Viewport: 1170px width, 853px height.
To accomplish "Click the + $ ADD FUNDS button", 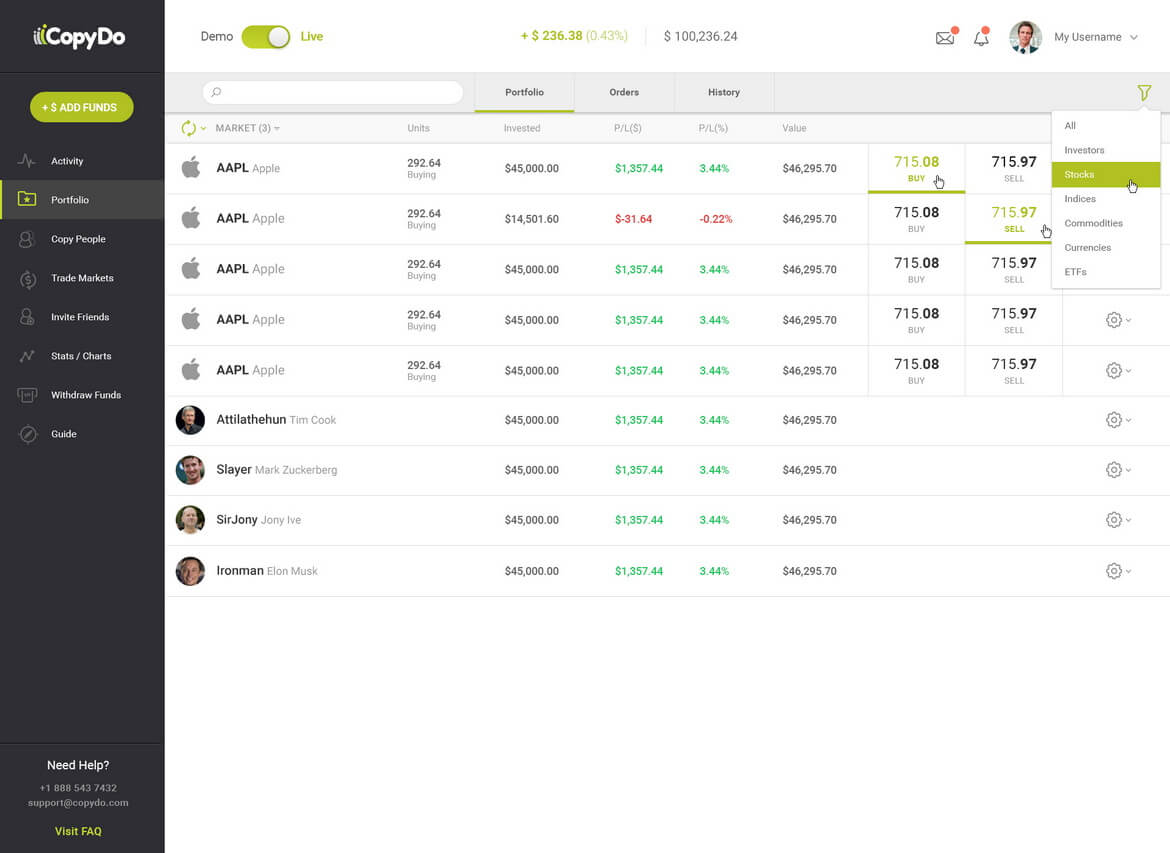I will (x=81, y=107).
